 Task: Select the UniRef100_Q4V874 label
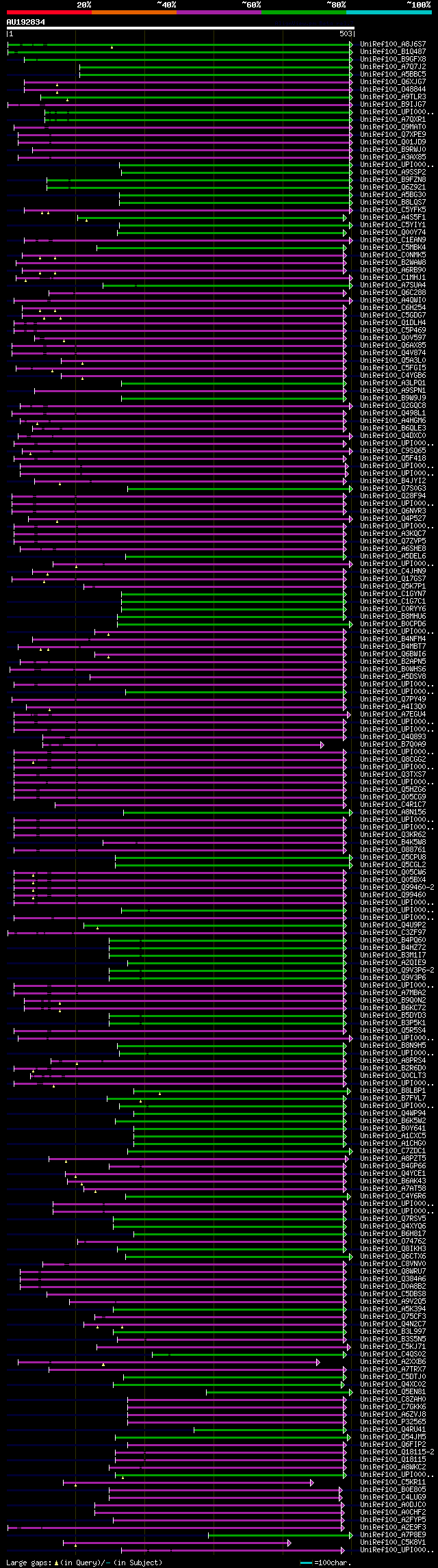tap(393, 352)
